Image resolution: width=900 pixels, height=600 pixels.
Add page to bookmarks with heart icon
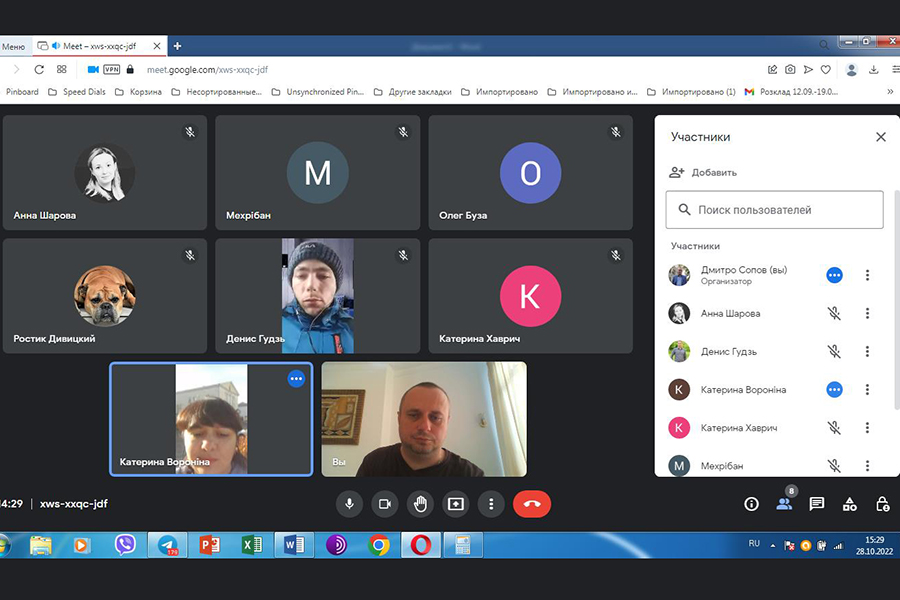click(x=825, y=69)
